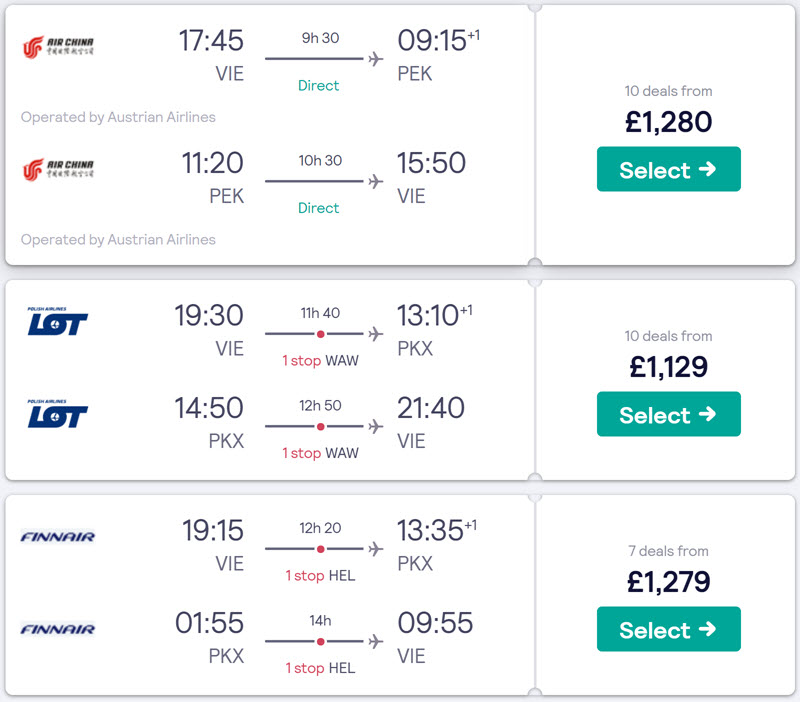Image resolution: width=800 pixels, height=702 pixels.
Task: Click the Finnair logo on the 19:15 flight
Action: pyautogui.click(x=58, y=537)
